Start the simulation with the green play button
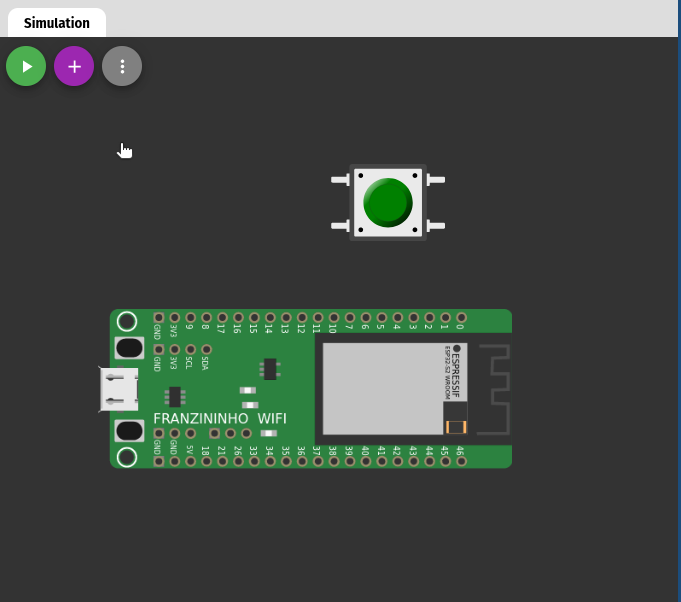Screen dimensions: 681x602 coord(26,66)
